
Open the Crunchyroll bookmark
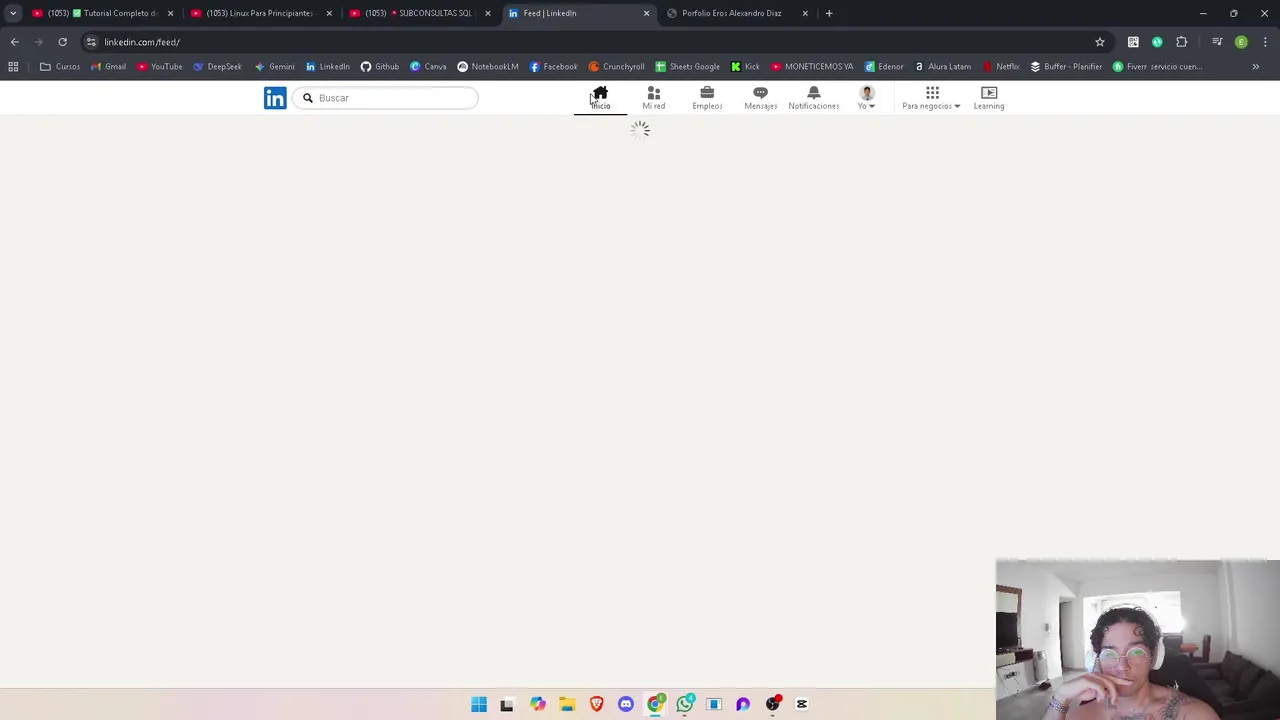616,67
